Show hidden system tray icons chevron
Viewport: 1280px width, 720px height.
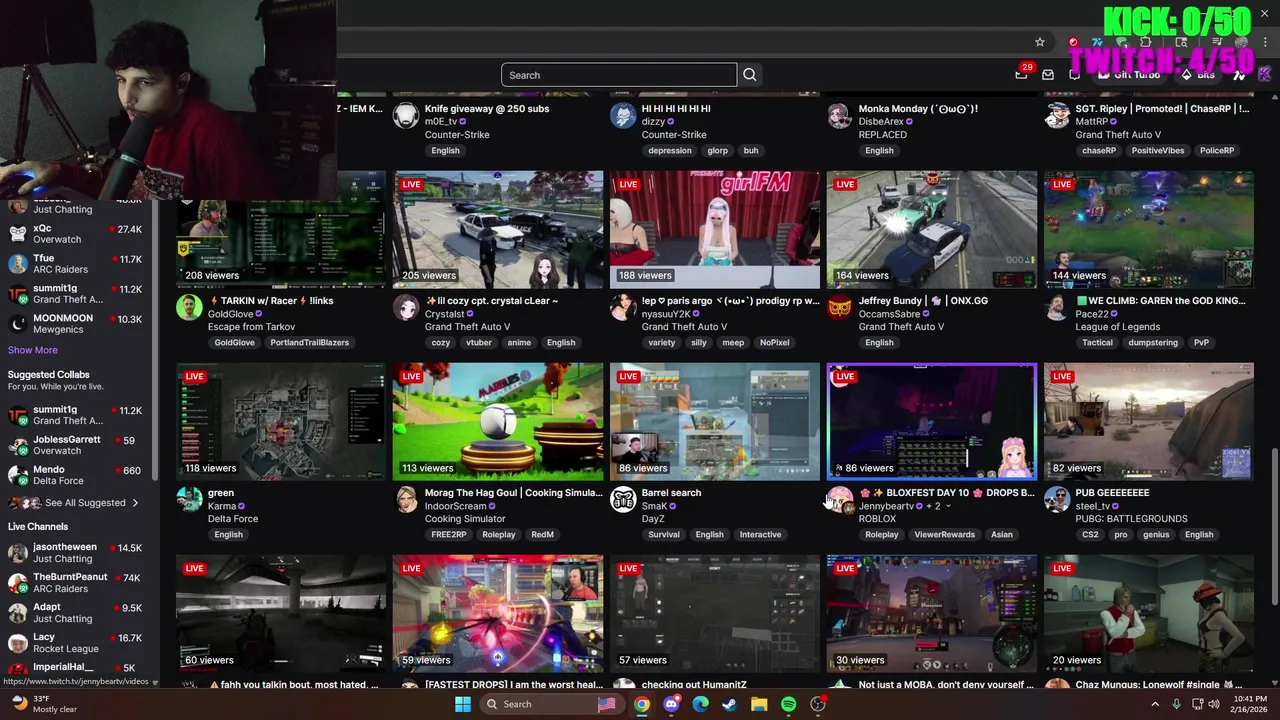pyautogui.click(x=1155, y=704)
